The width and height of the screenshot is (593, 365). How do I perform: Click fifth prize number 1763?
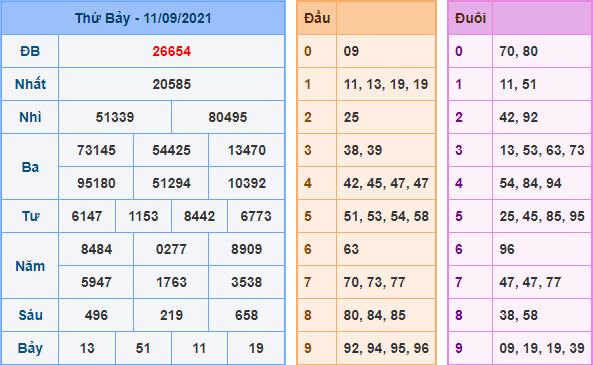click(x=171, y=282)
